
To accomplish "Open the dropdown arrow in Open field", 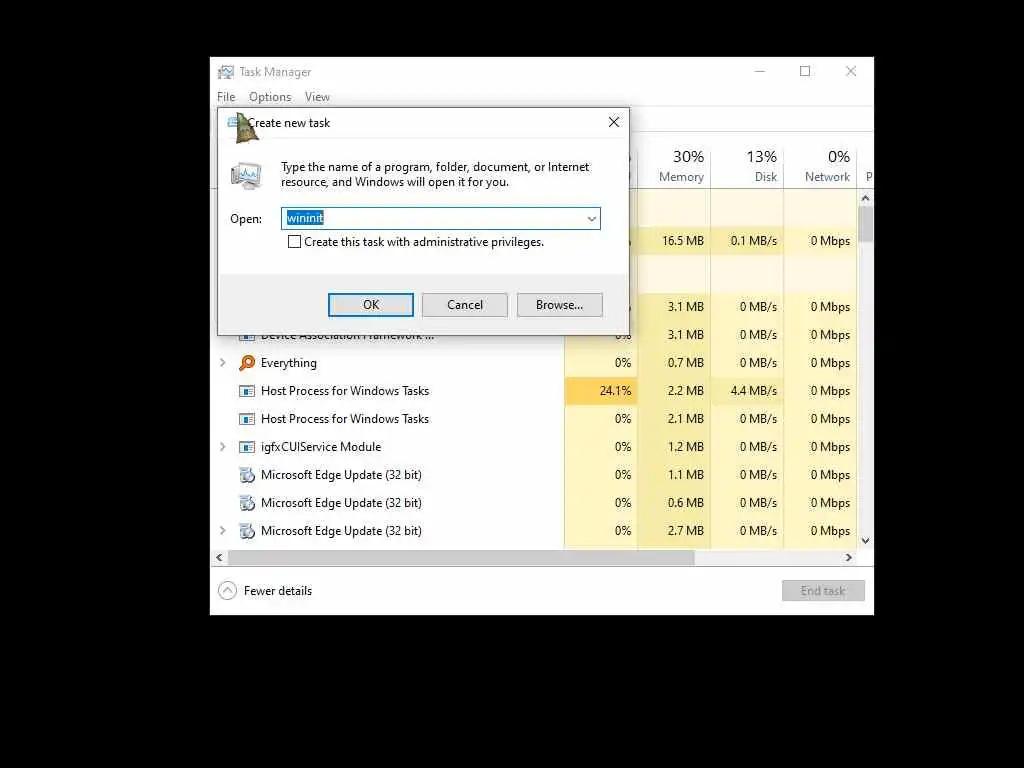I will point(592,219).
